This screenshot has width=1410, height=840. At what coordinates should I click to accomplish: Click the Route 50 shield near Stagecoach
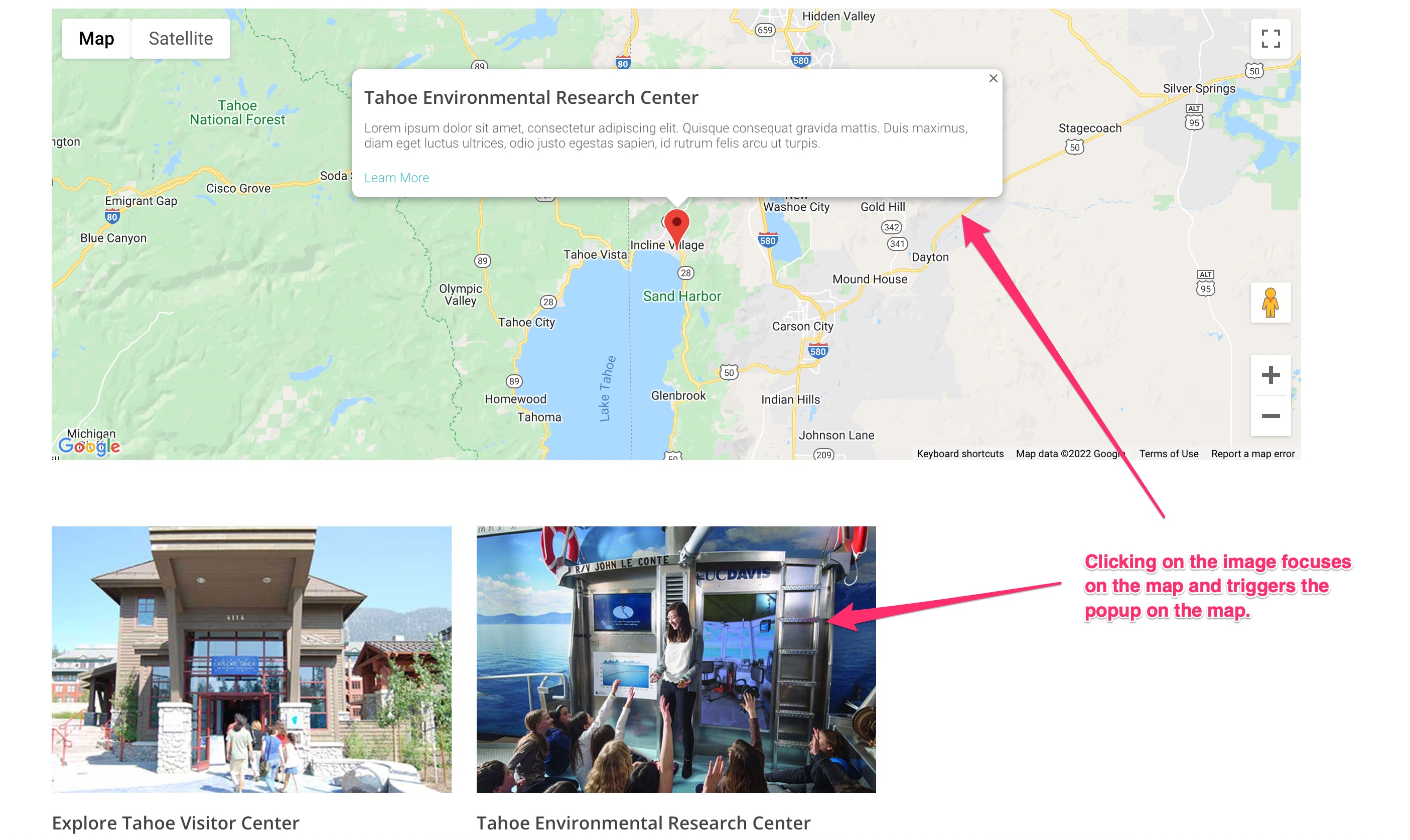pyautogui.click(x=1074, y=148)
